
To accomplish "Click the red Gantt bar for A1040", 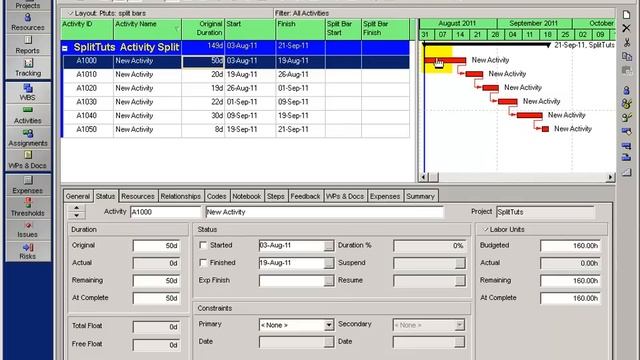I will point(529,116).
